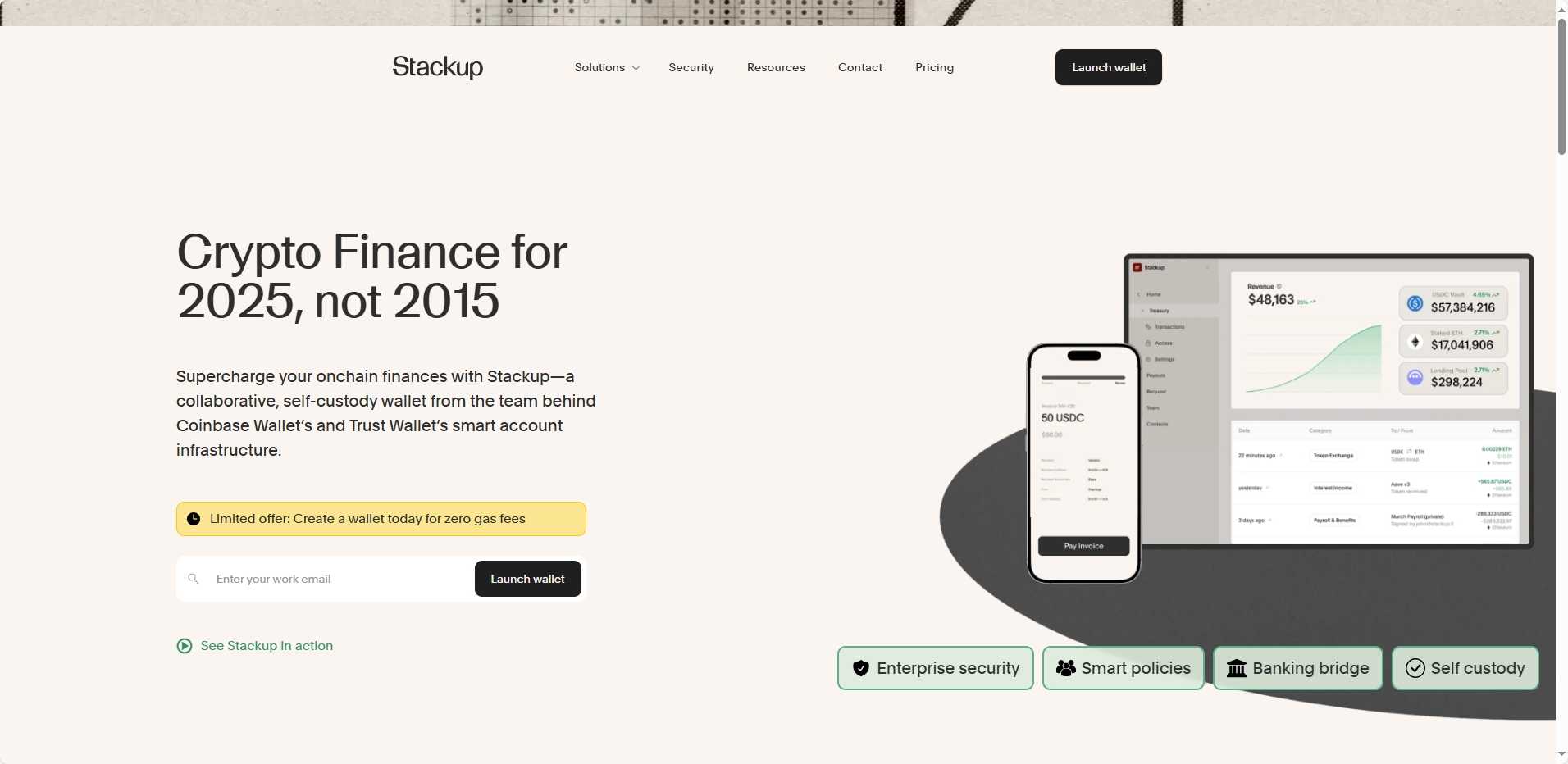The width and height of the screenshot is (1568, 764).
Task: Go to the Contact page
Action: [859, 67]
